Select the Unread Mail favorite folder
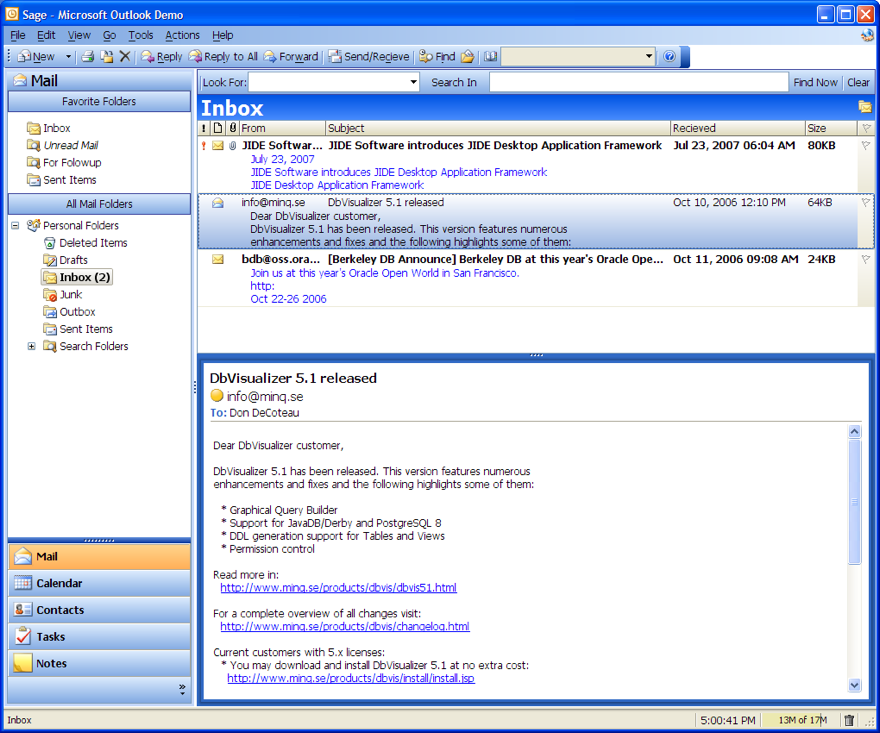 [x=62, y=145]
